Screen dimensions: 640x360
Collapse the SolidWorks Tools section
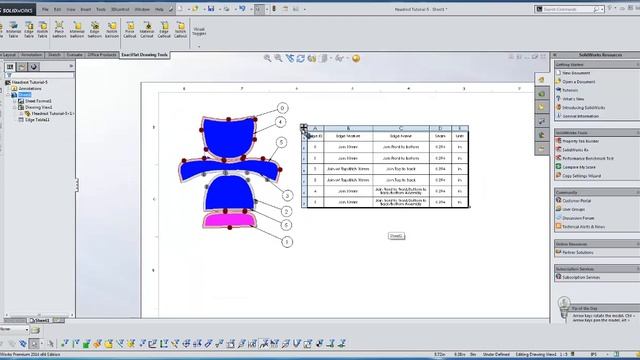tap(638, 133)
